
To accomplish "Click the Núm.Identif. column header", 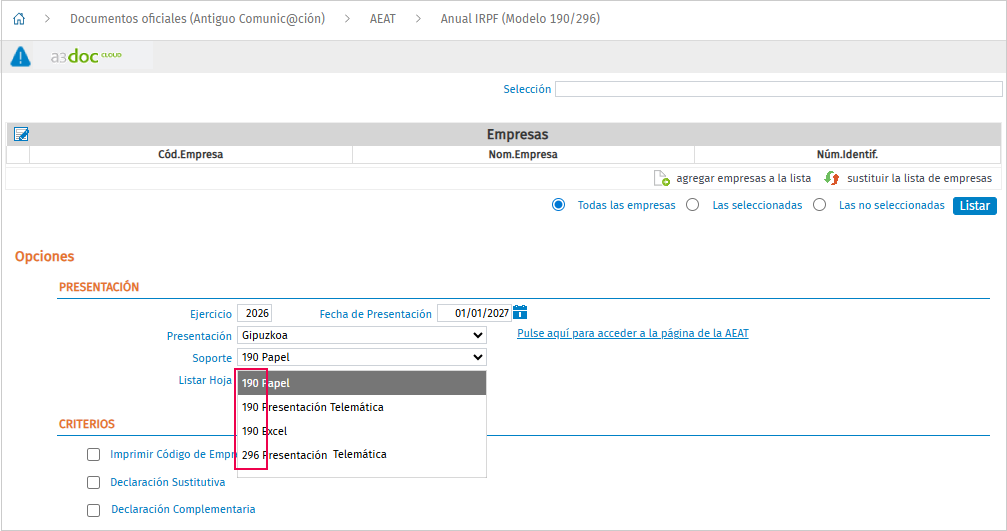I will 847,154.
